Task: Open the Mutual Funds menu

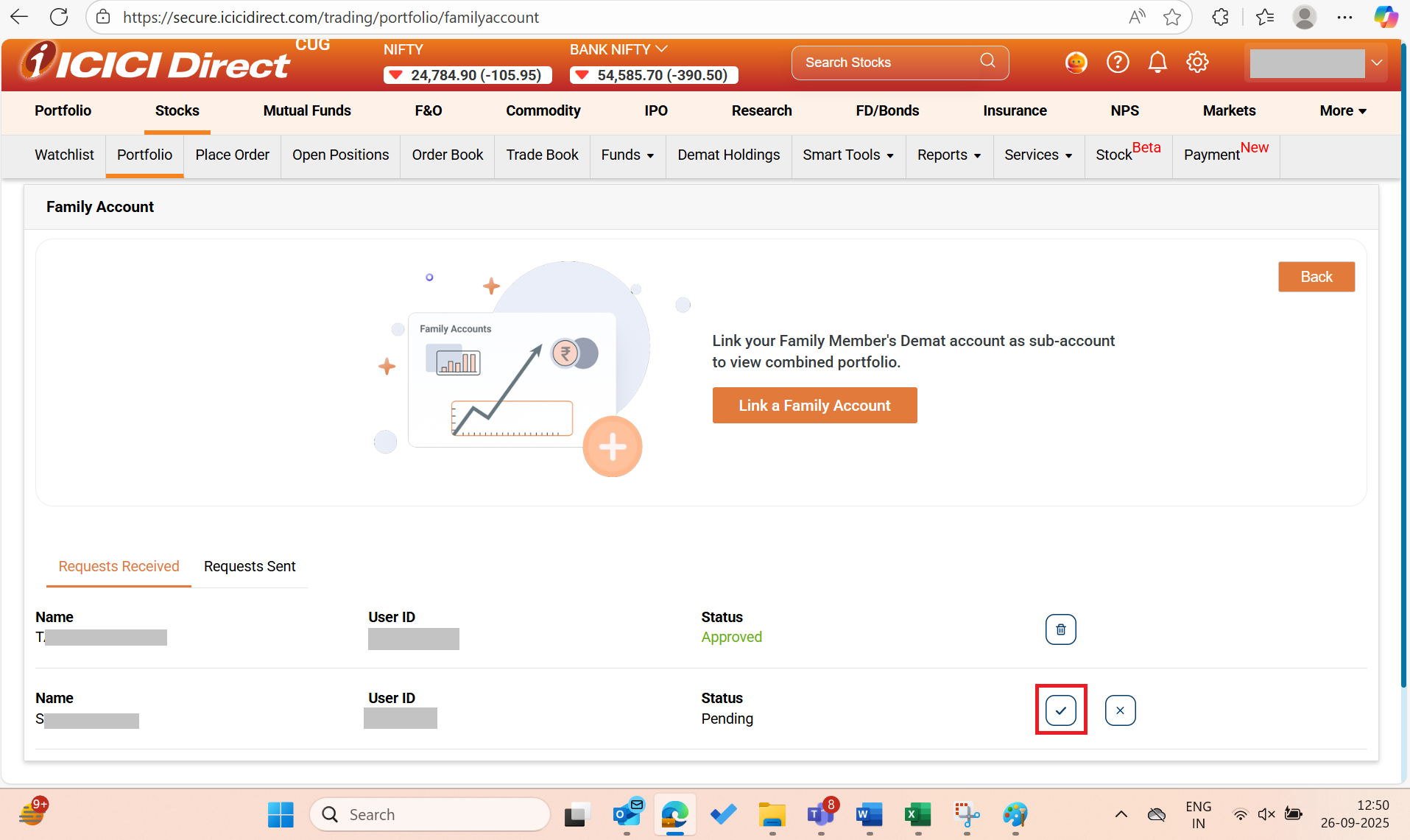Action: pyautogui.click(x=306, y=110)
